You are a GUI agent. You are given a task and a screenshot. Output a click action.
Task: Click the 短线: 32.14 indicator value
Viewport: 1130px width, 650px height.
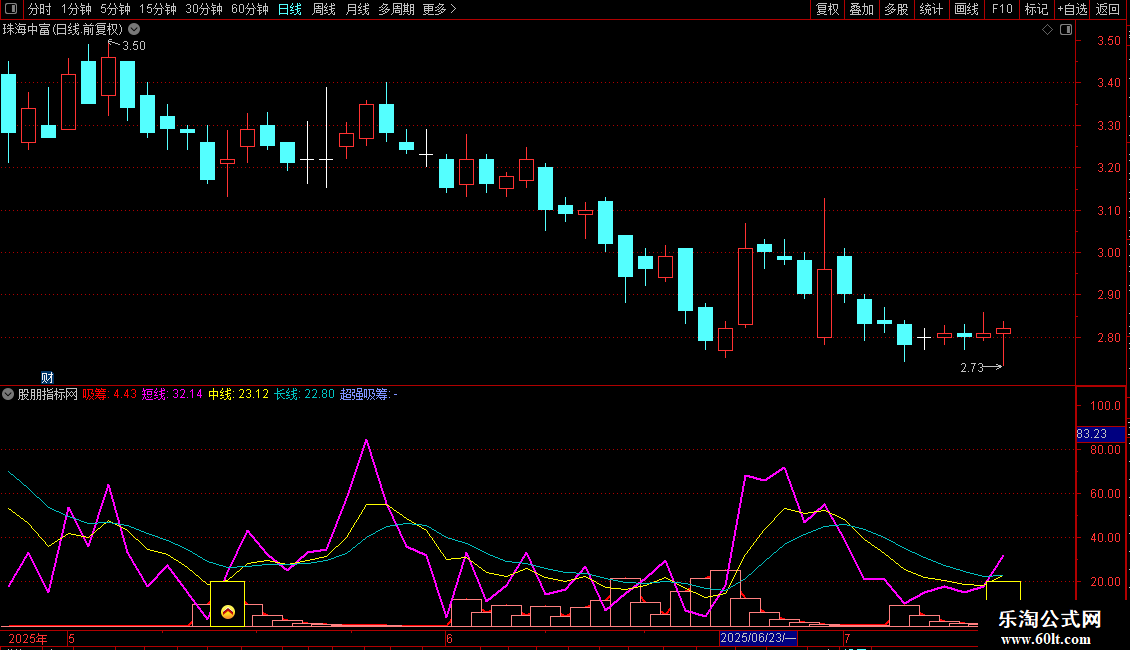pyautogui.click(x=172, y=394)
